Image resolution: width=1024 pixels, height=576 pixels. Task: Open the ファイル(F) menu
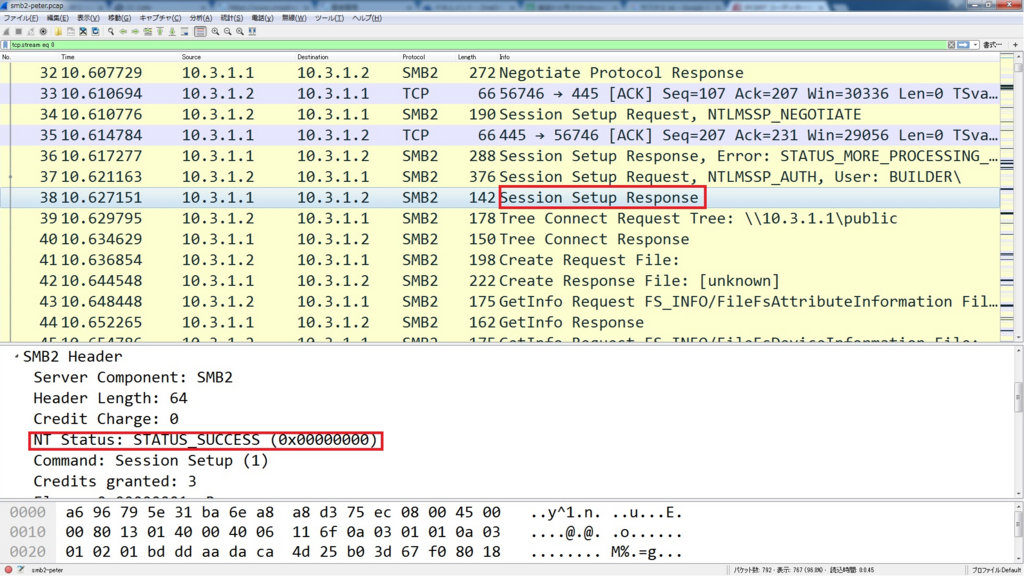pos(21,18)
